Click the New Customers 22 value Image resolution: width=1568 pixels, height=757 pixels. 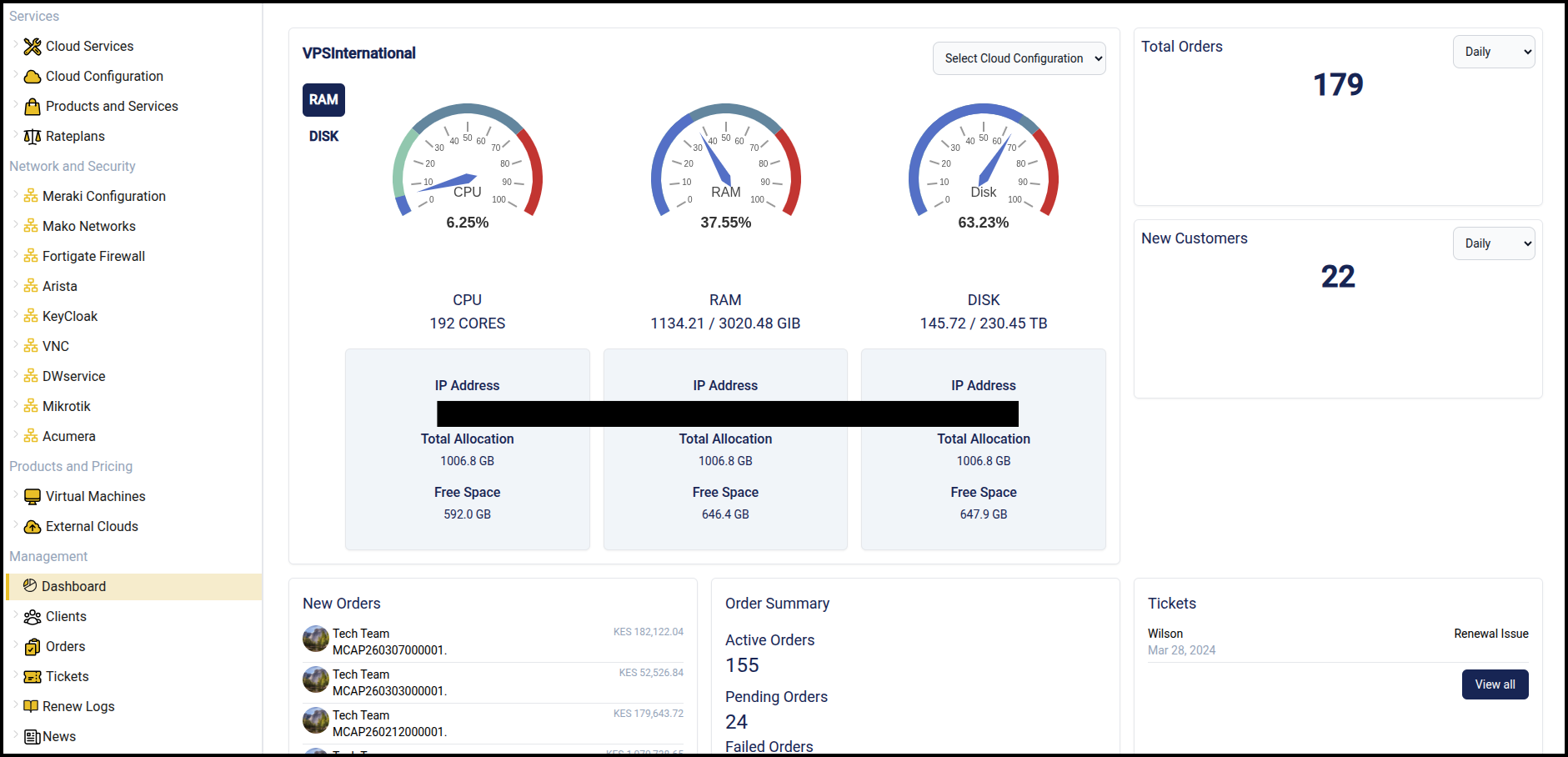(x=1338, y=277)
